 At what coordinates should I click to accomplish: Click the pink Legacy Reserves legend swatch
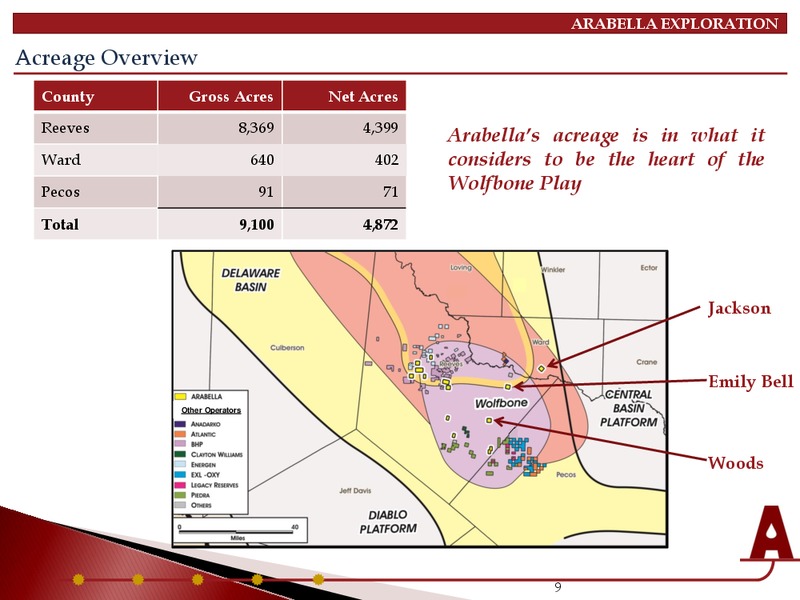point(180,485)
